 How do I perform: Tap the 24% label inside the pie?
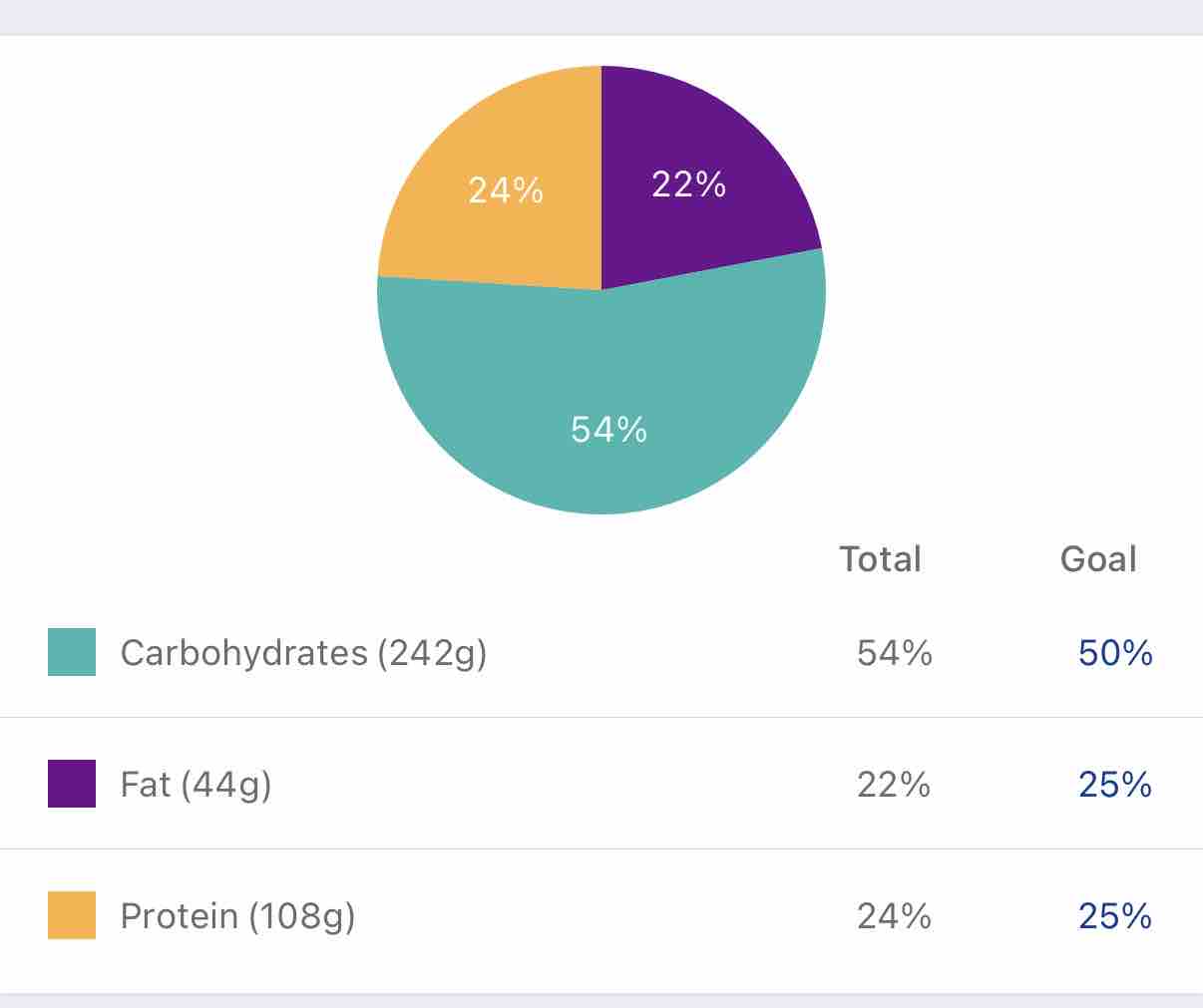(x=506, y=190)
